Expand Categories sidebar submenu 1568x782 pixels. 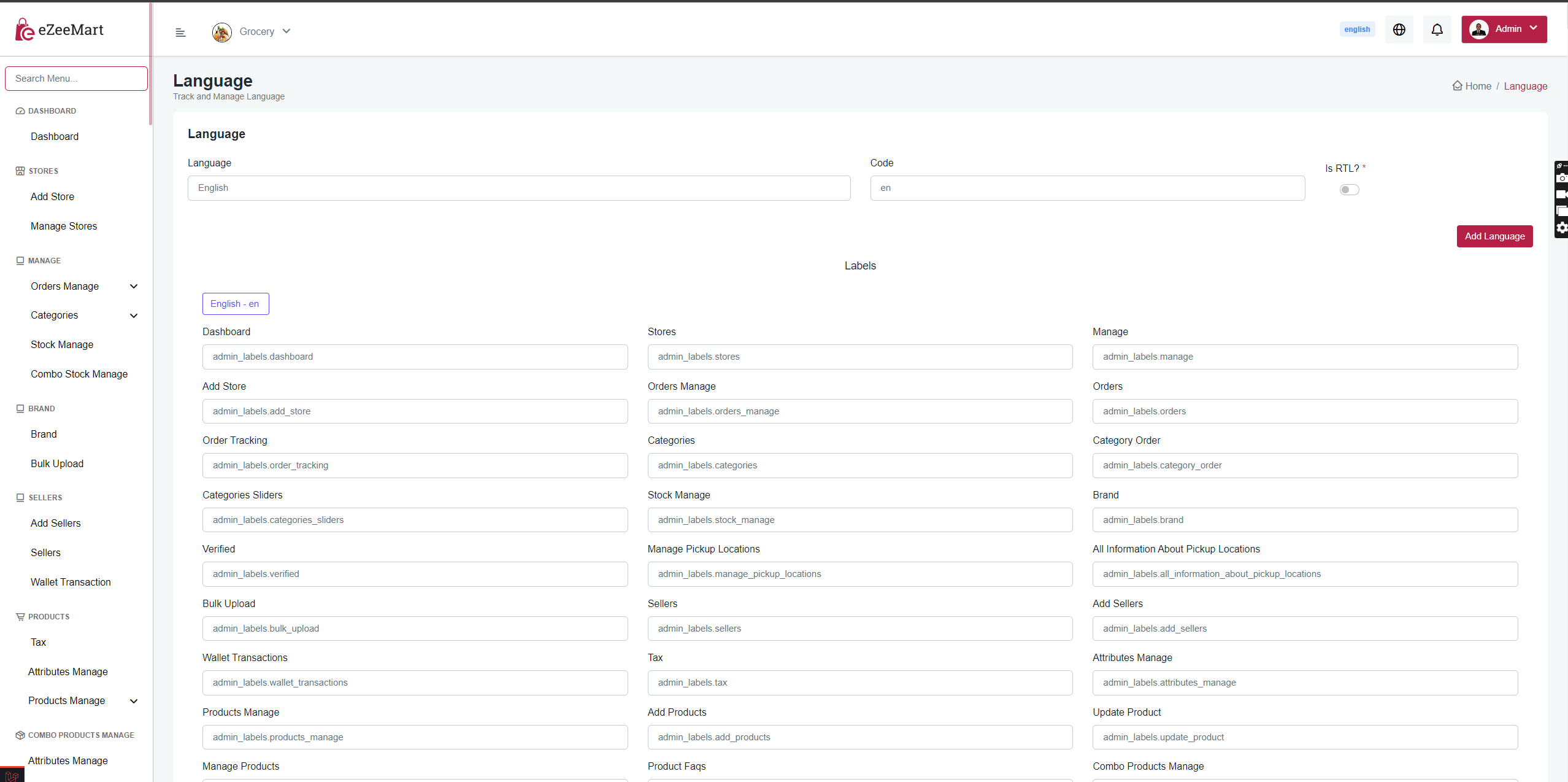pos(134,316)
